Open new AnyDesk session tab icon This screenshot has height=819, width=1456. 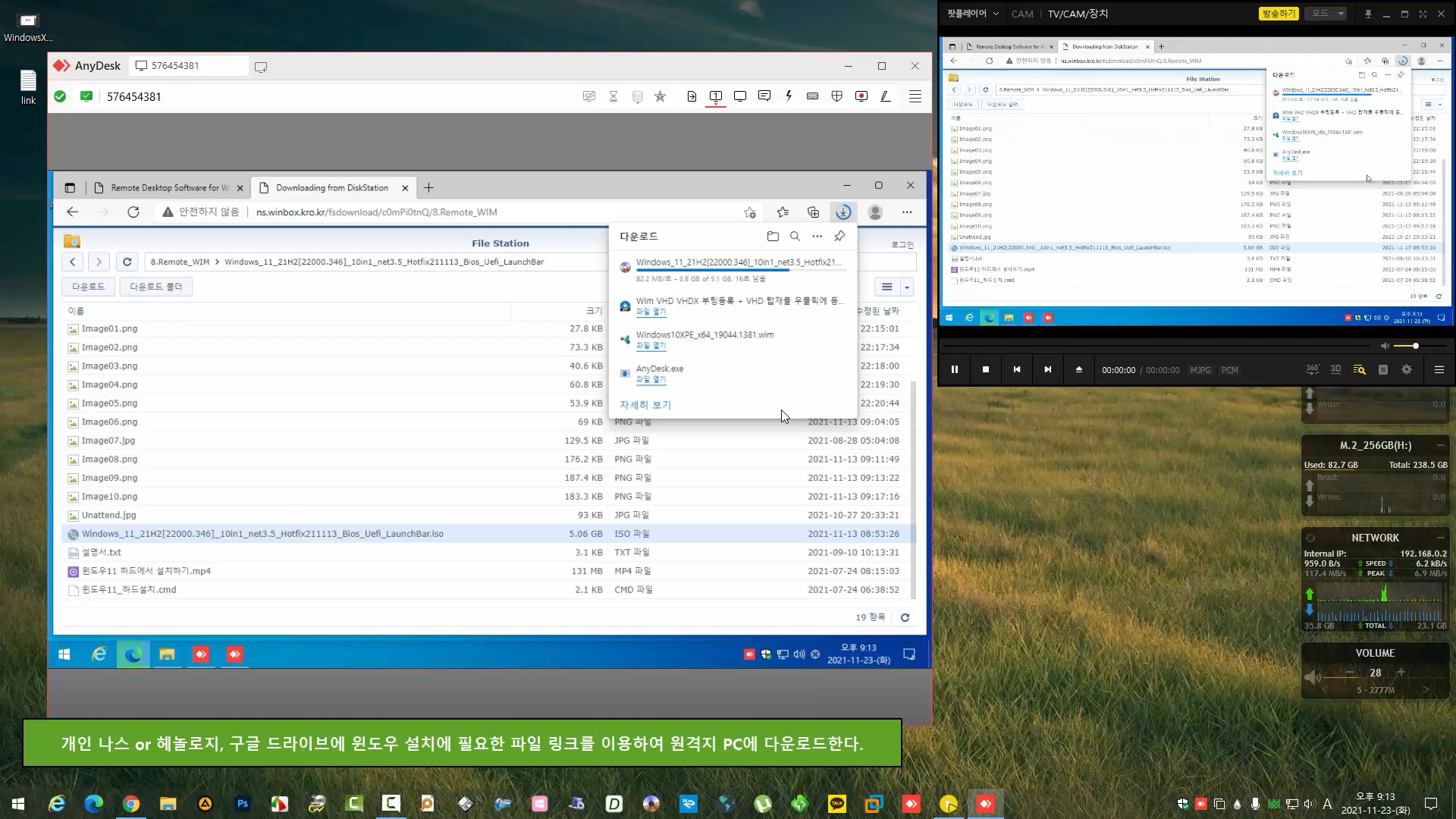(x=261, y=67)
